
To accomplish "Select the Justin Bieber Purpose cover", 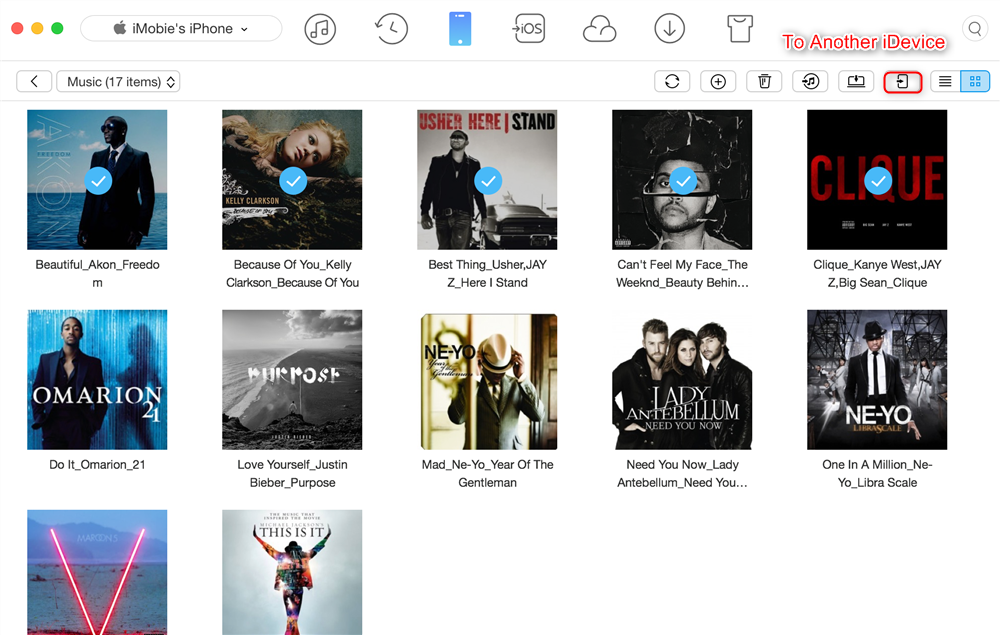I will coord(292,380).
